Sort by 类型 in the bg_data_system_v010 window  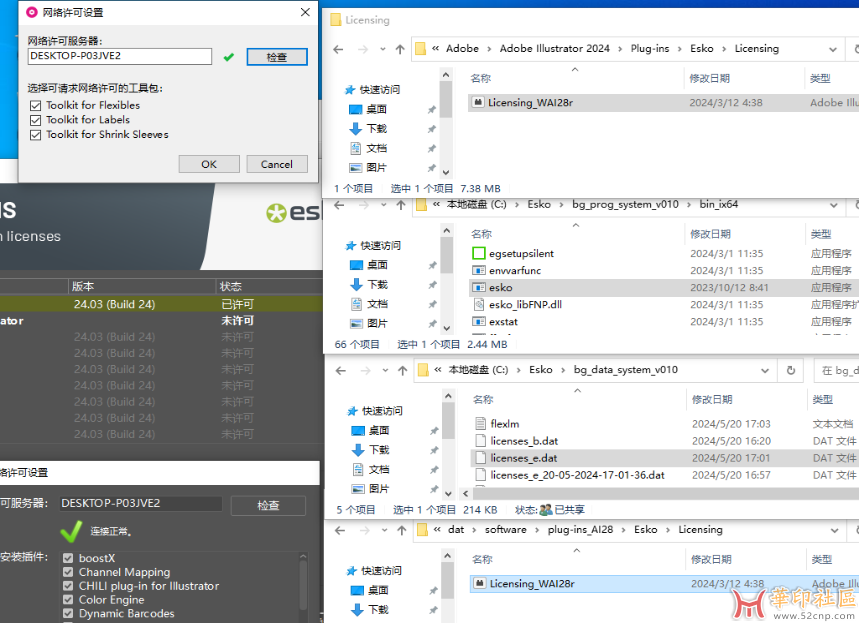point(822,399)
